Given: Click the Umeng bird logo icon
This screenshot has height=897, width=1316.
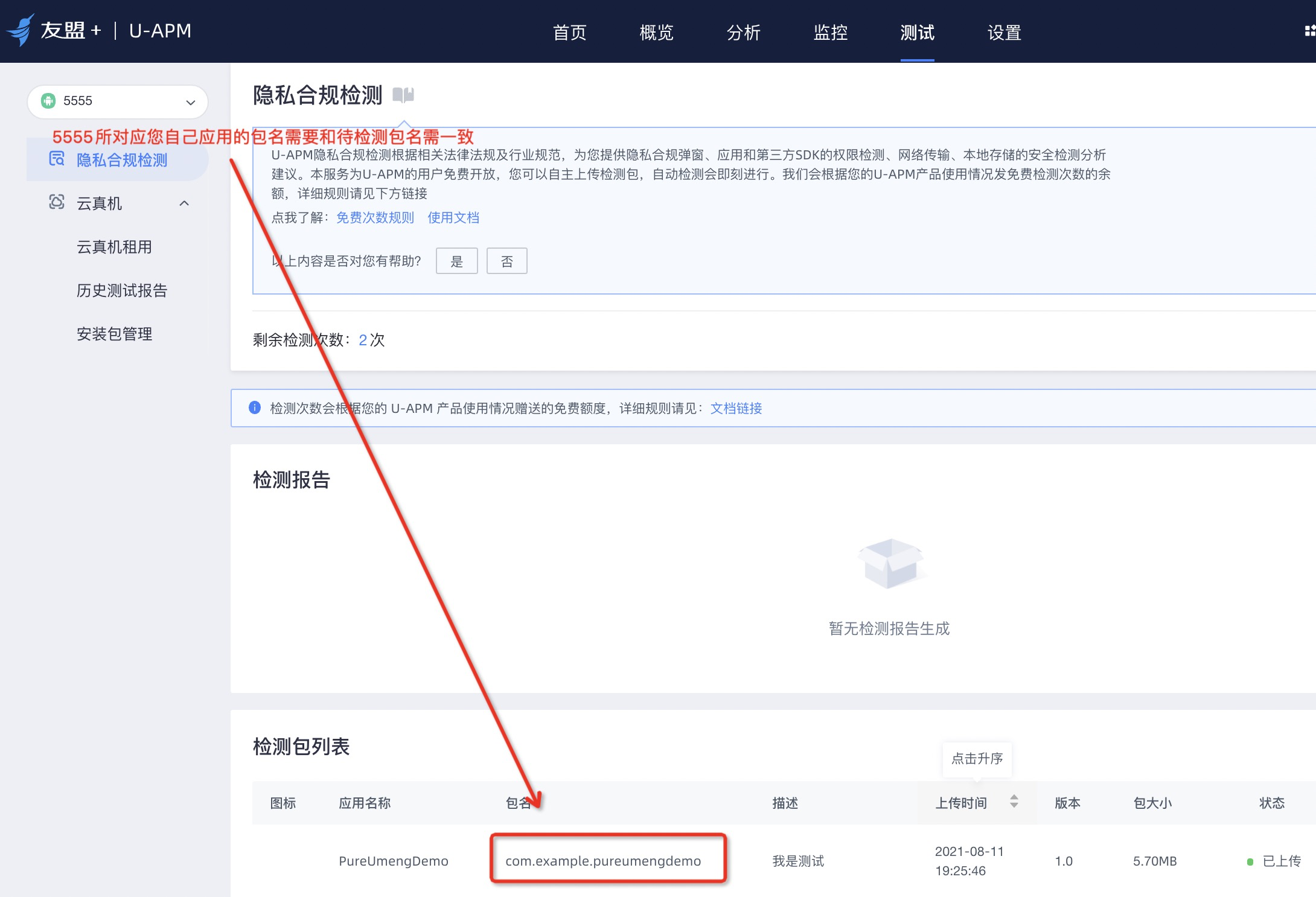Looking at the screenshot, I should click(x=21, y=30).
